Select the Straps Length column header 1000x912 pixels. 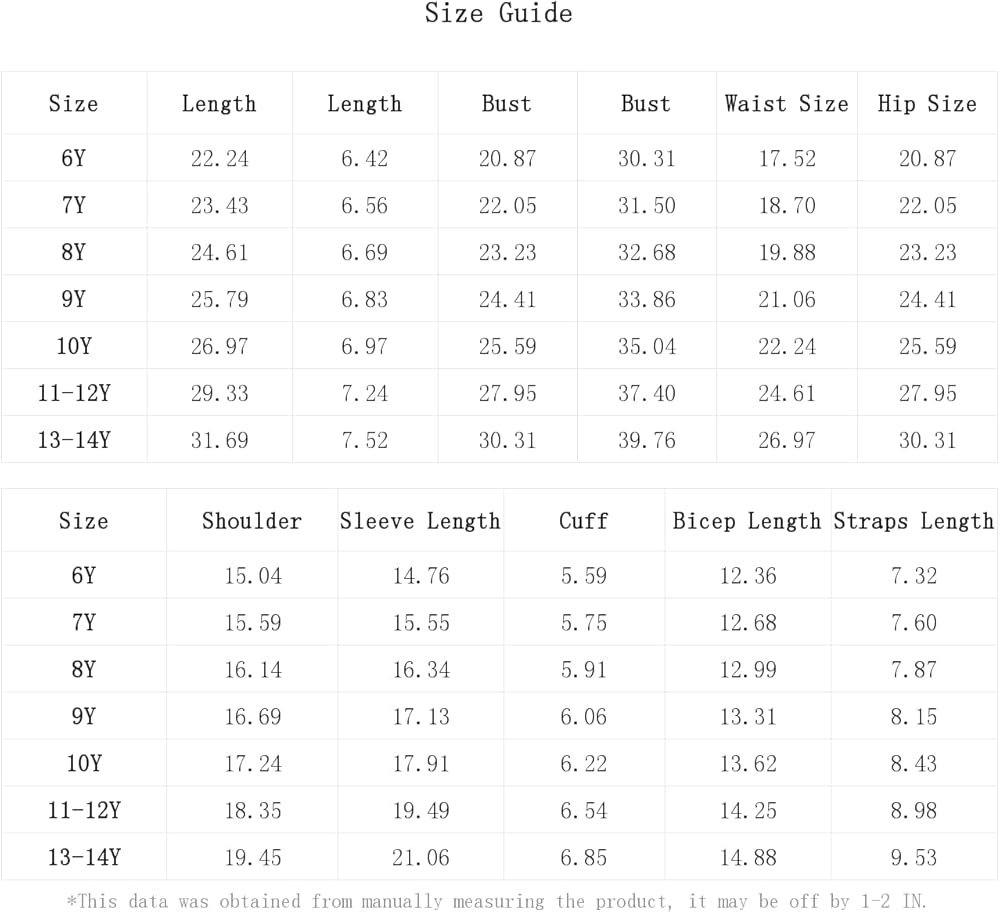(914, 521)
